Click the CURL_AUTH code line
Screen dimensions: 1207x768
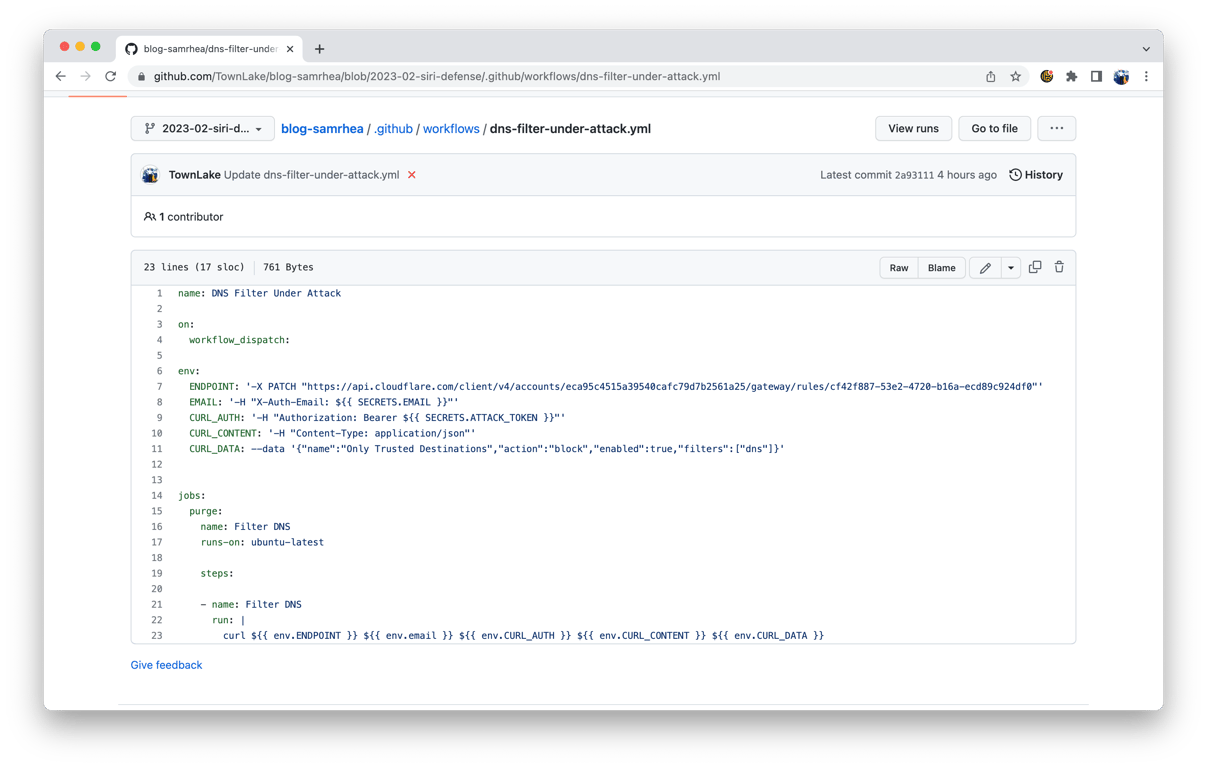pos(377,418)
